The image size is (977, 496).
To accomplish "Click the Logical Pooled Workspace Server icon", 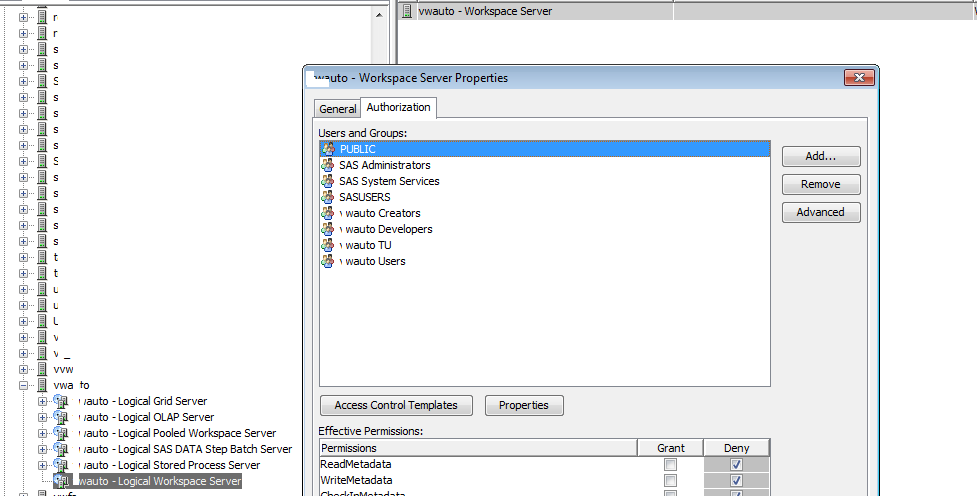I will 60,433.
